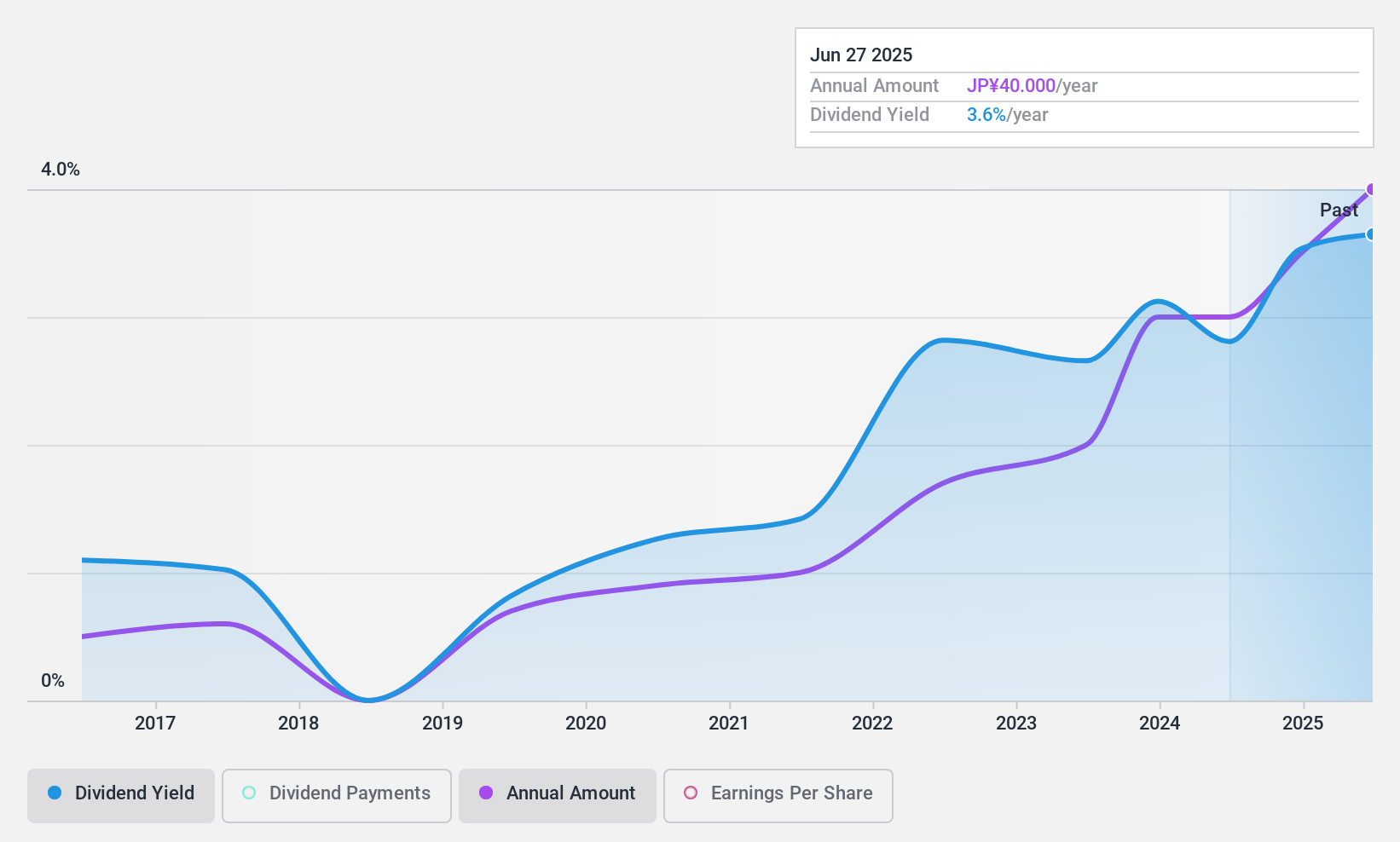Toggle the Dividend Yield series
The width and height of the screenshot is (1400, 842).
click(121, 795)
